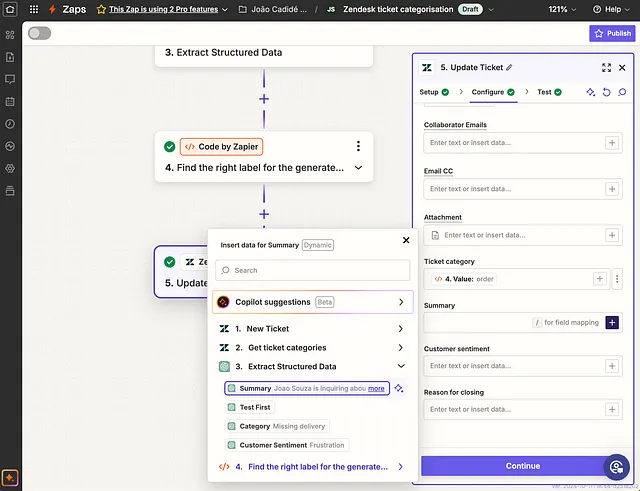Switch to the Test tab
Image resolution: width=640 pixels, height=491 pixels.
pos(549,92)
